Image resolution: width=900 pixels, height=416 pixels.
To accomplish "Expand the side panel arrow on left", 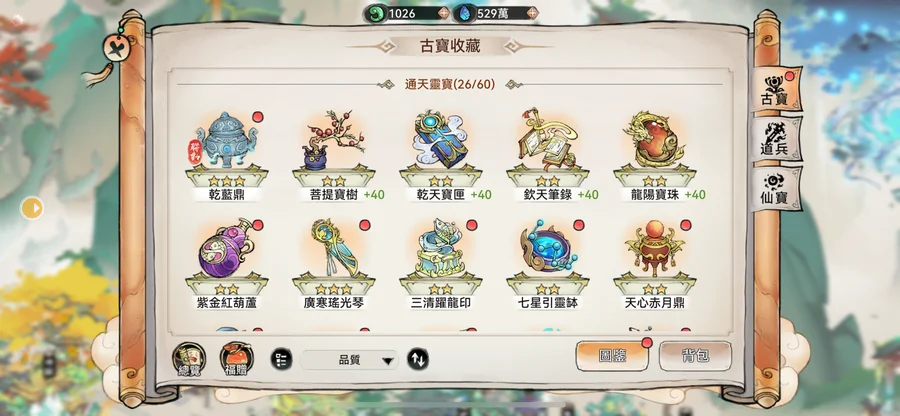I will click(x=32, y=208).
